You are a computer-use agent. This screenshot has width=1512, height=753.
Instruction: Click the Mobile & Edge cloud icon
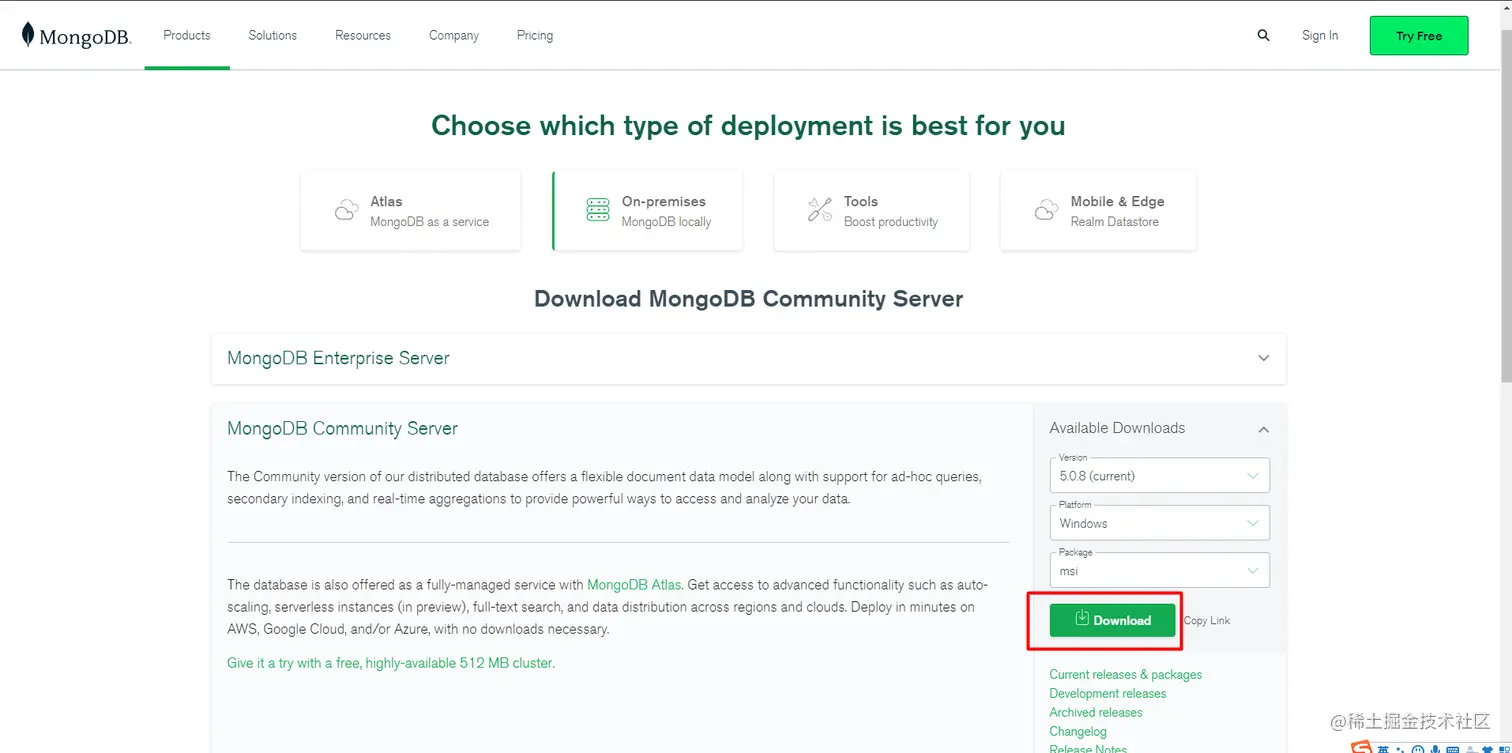(x=1046, y=210)
